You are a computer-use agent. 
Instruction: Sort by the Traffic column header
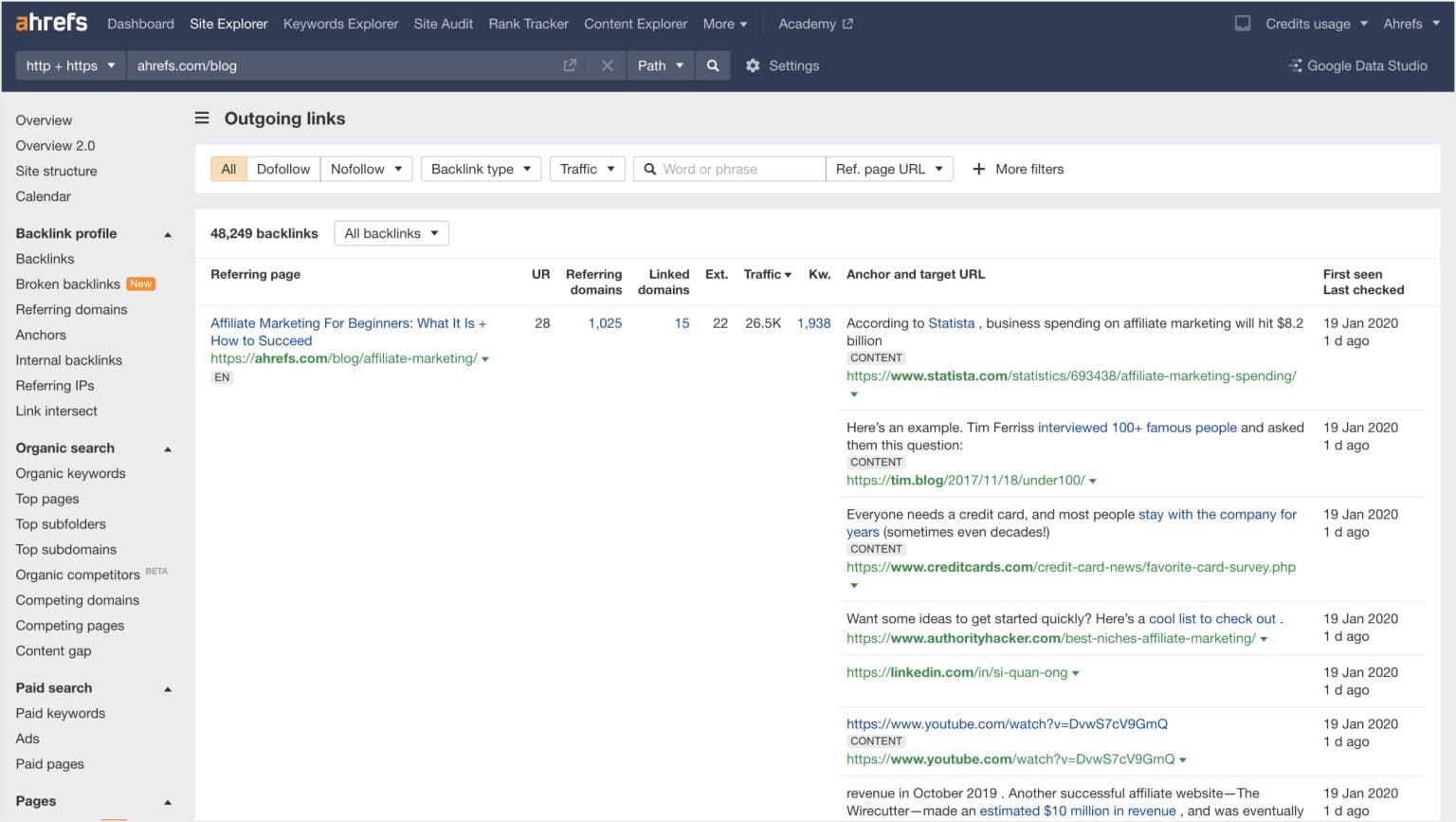point(767,274)
